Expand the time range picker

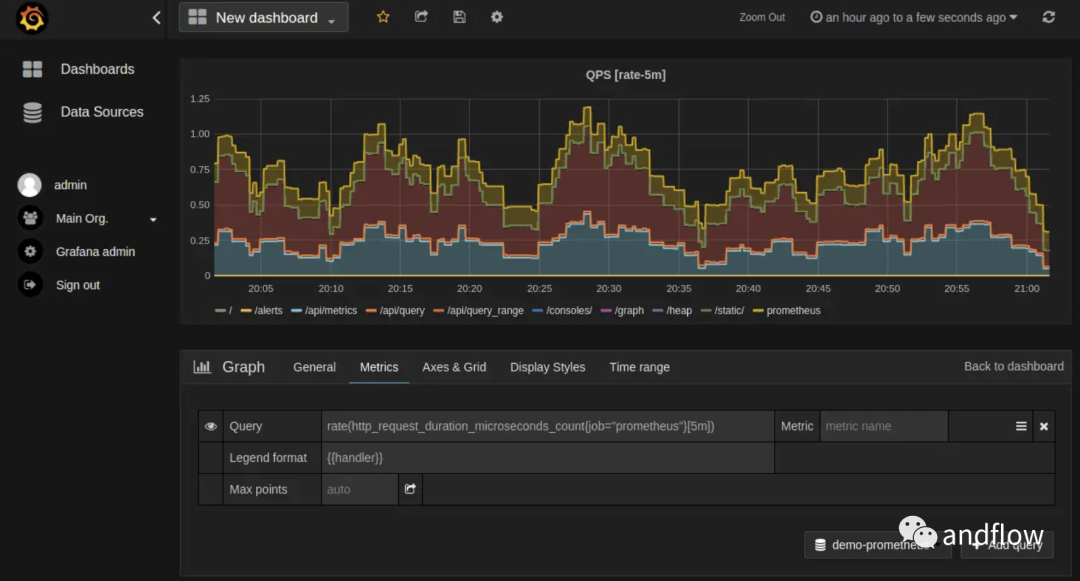[913, 18]
